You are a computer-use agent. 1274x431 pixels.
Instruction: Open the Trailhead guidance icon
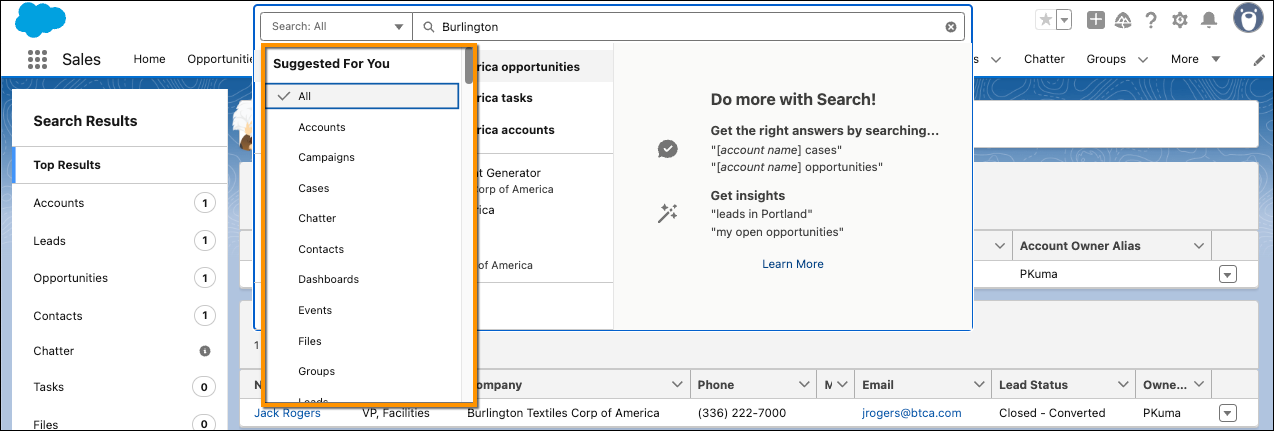[1123, 20]
